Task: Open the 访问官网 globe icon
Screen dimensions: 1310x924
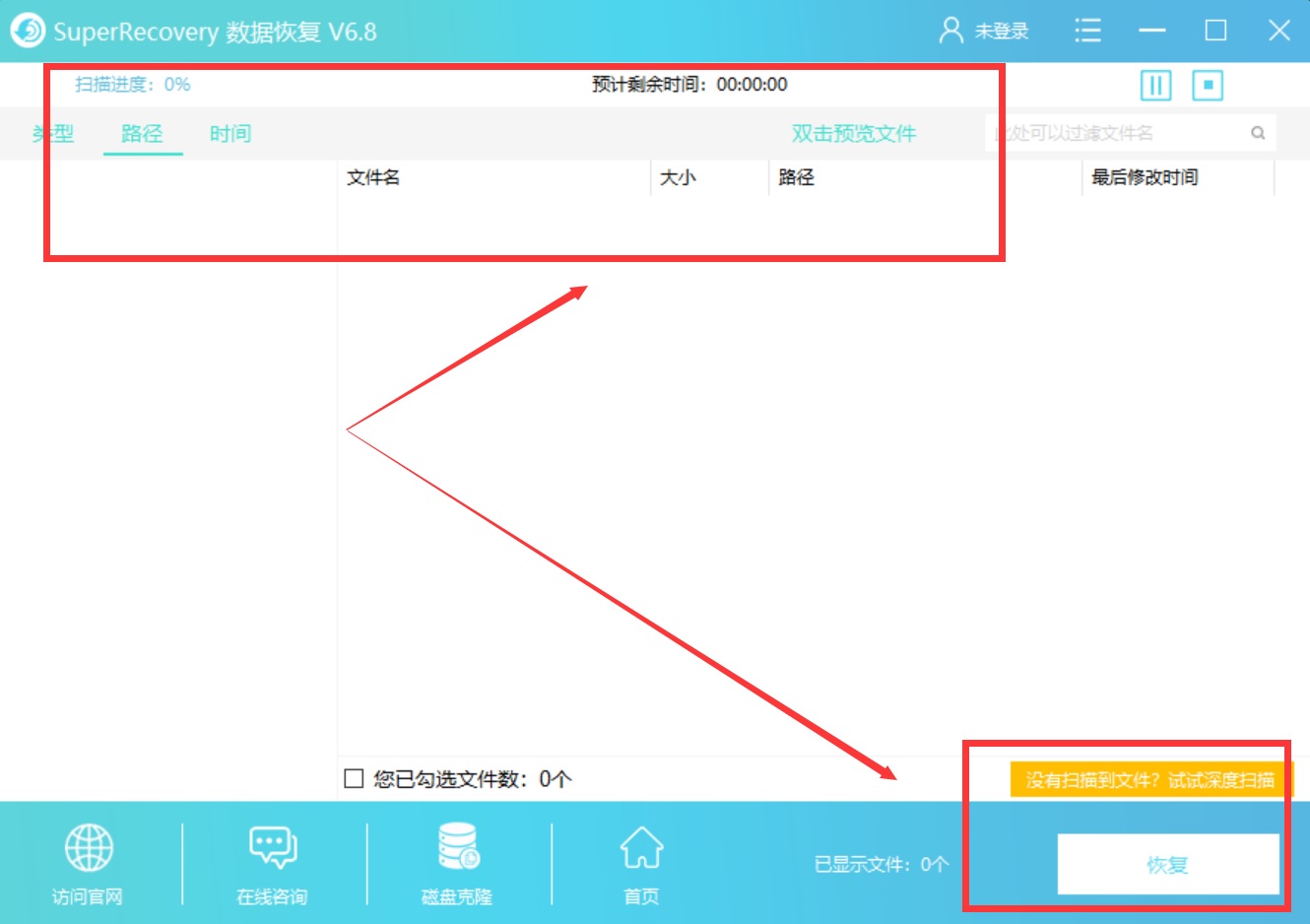Action: coord(89,847)
